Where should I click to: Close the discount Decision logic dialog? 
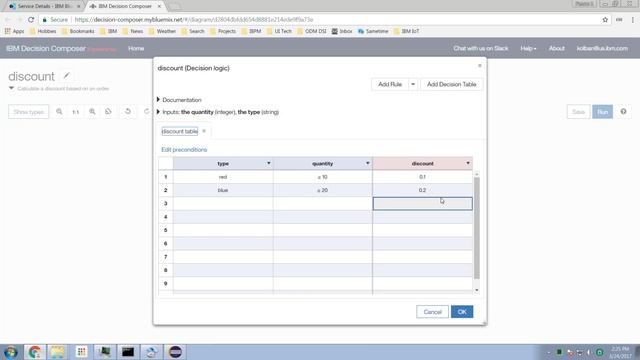point(480,66)
